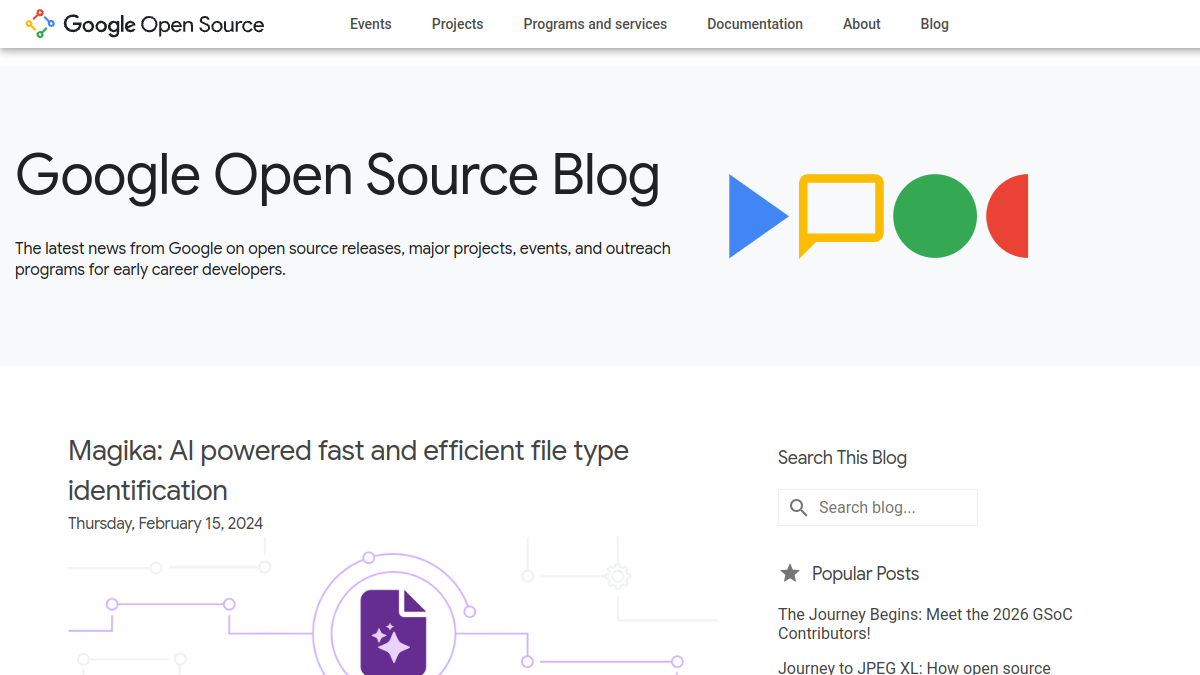
Task: Click the Google Open Source Blog heading
Action: (x=338, y=175)
